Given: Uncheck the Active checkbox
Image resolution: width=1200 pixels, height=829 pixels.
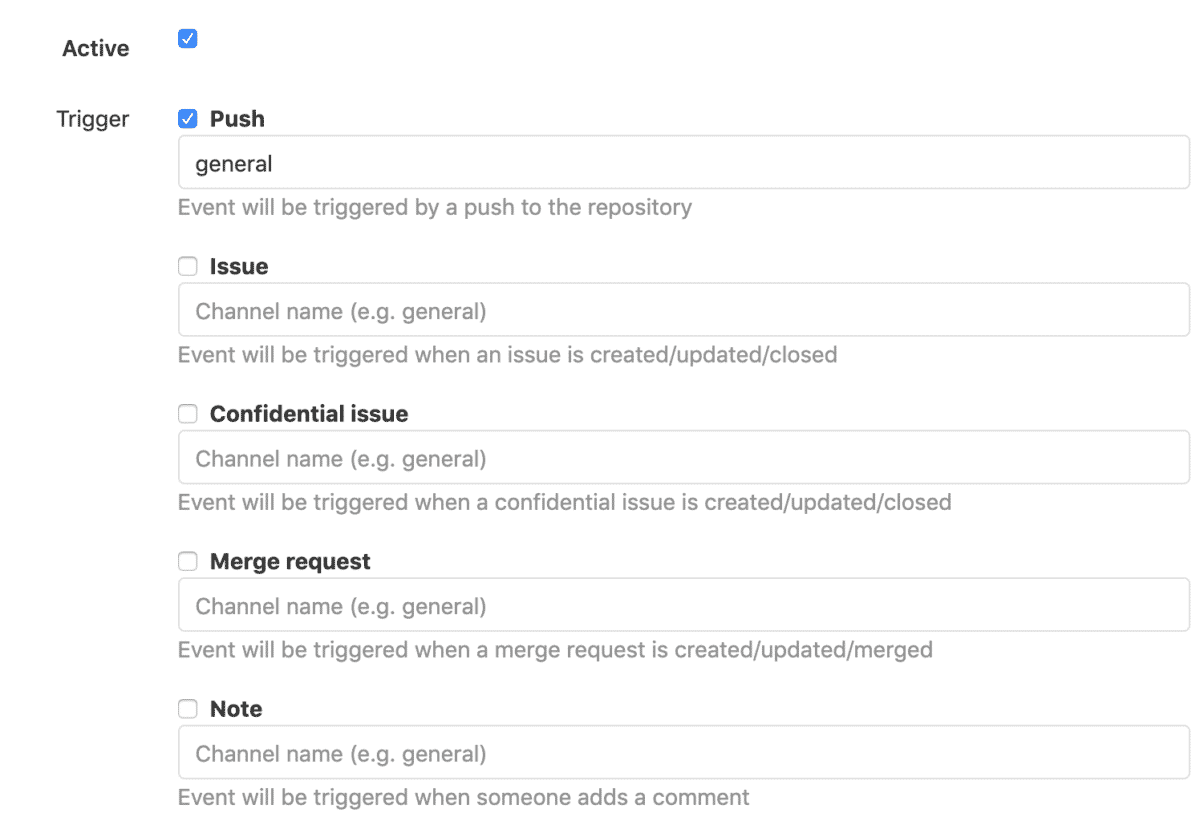Looking at the screenshot, I should [x=187, y=38].
